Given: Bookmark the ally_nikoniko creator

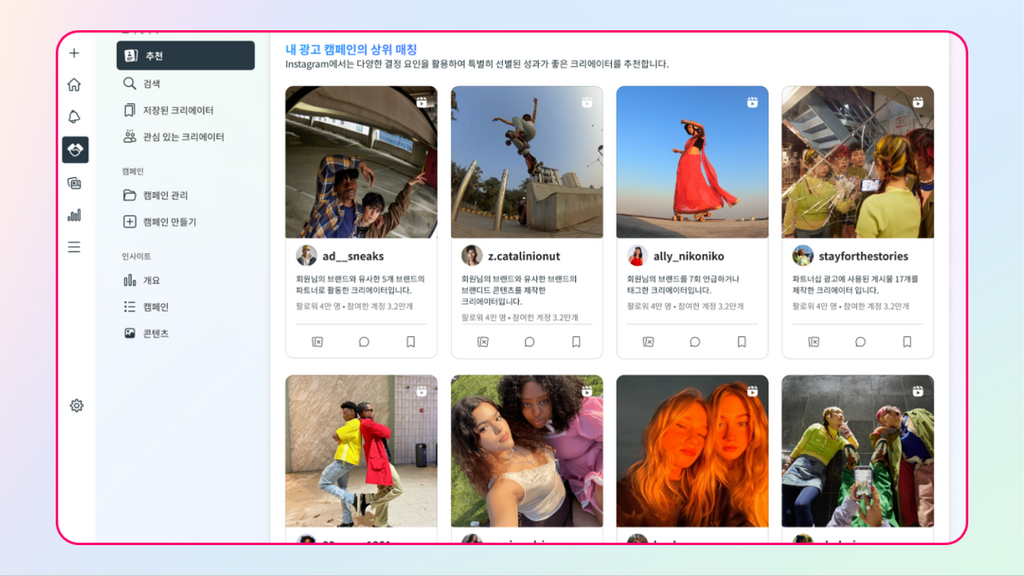Looking at the screenshot, I should (742, 342).
